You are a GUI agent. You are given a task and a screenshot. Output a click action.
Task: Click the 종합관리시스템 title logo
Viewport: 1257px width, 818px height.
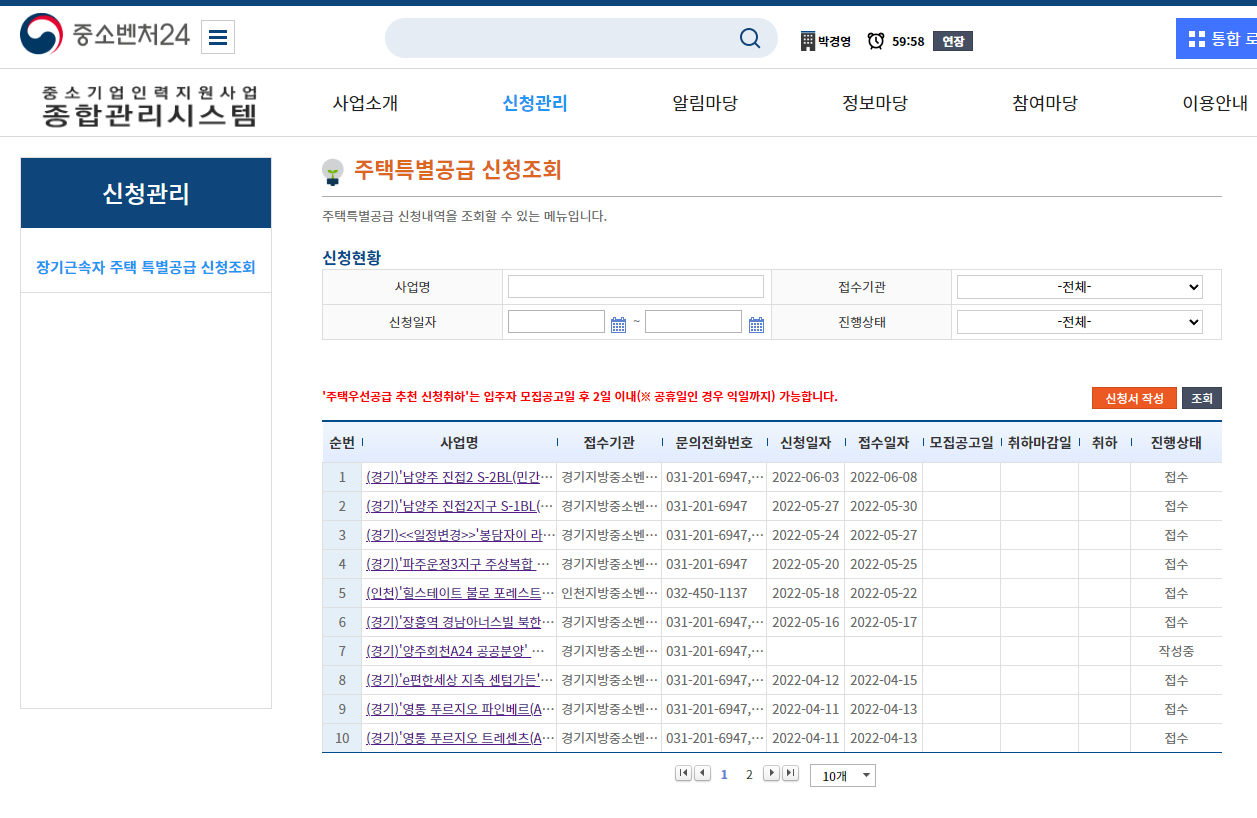pyautogui.click(x=150, y=106)
